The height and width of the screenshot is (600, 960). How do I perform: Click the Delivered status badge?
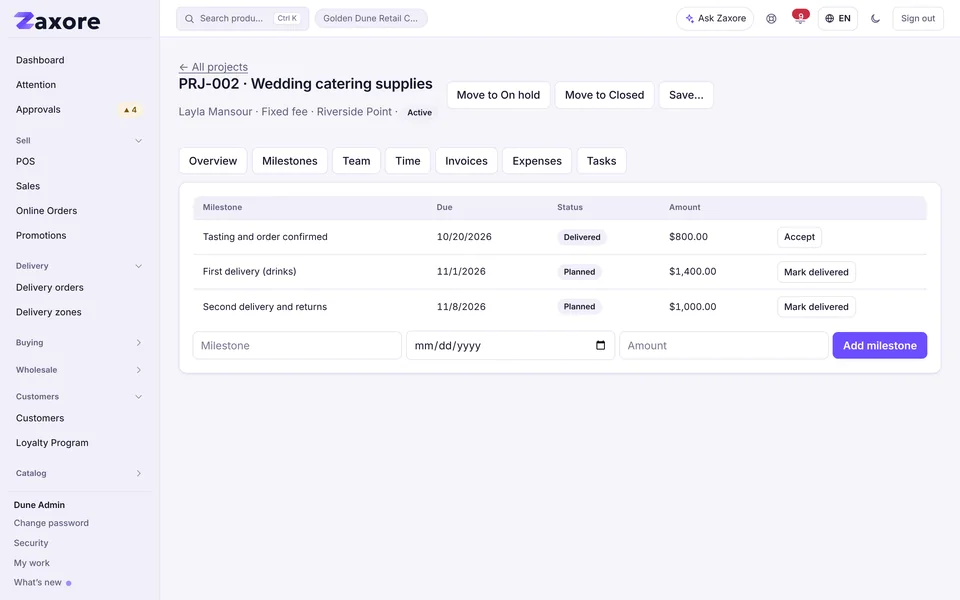(x=582, y=237)
